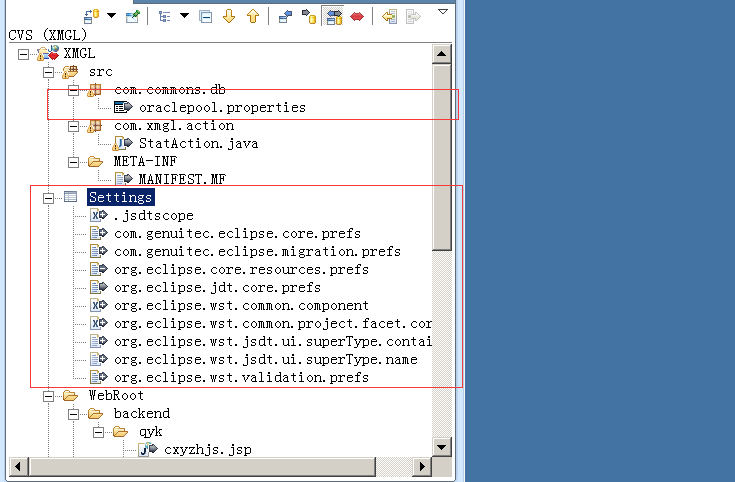Collapse the com.xmgl.action package

[x=73, y=126]
